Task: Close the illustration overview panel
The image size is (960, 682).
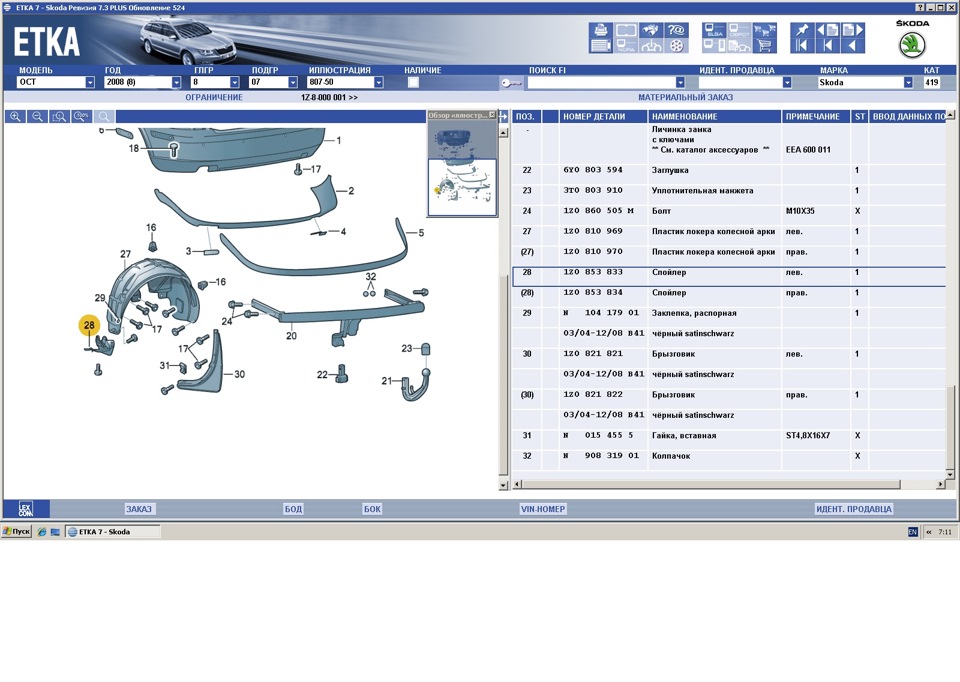Action: coord(492,114)
